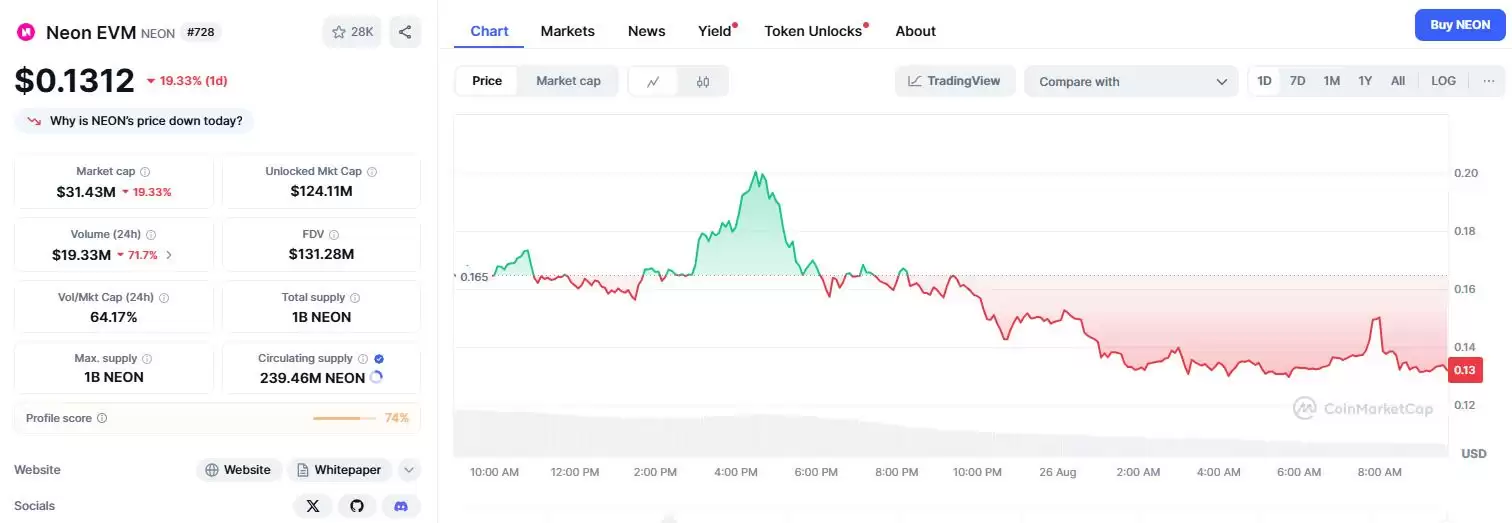Switch to the Token Unlocks tab
Image resolution: width=1512 pixels, height=523 pixels.
813,31
